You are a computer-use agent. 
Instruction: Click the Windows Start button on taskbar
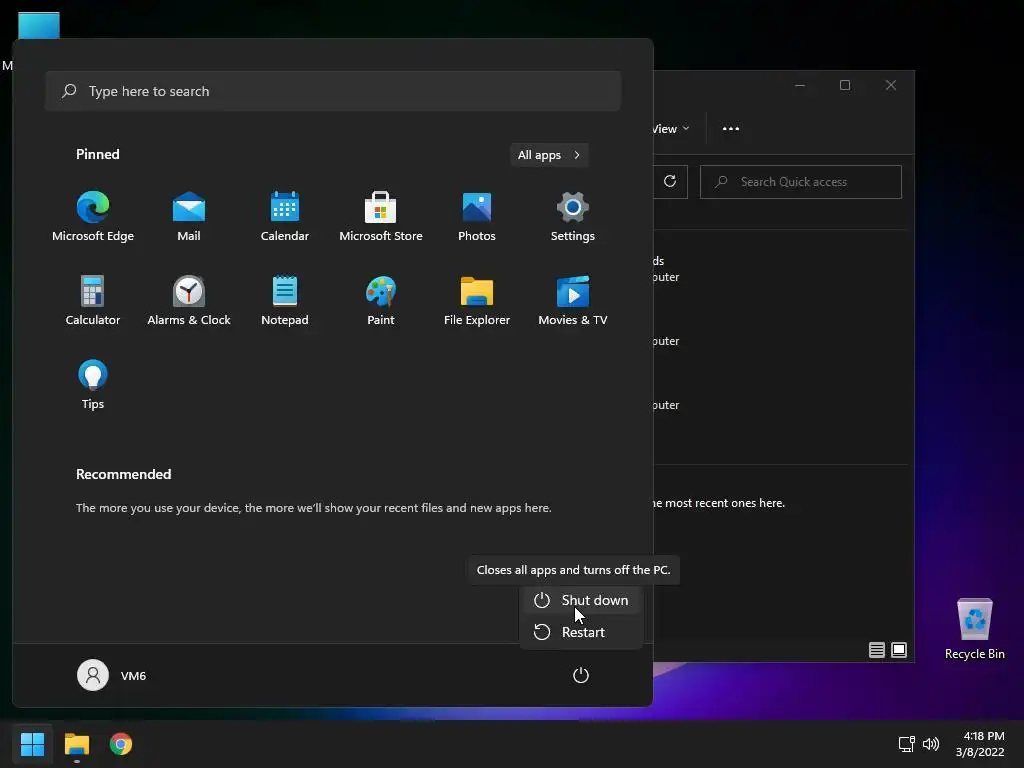32,744
